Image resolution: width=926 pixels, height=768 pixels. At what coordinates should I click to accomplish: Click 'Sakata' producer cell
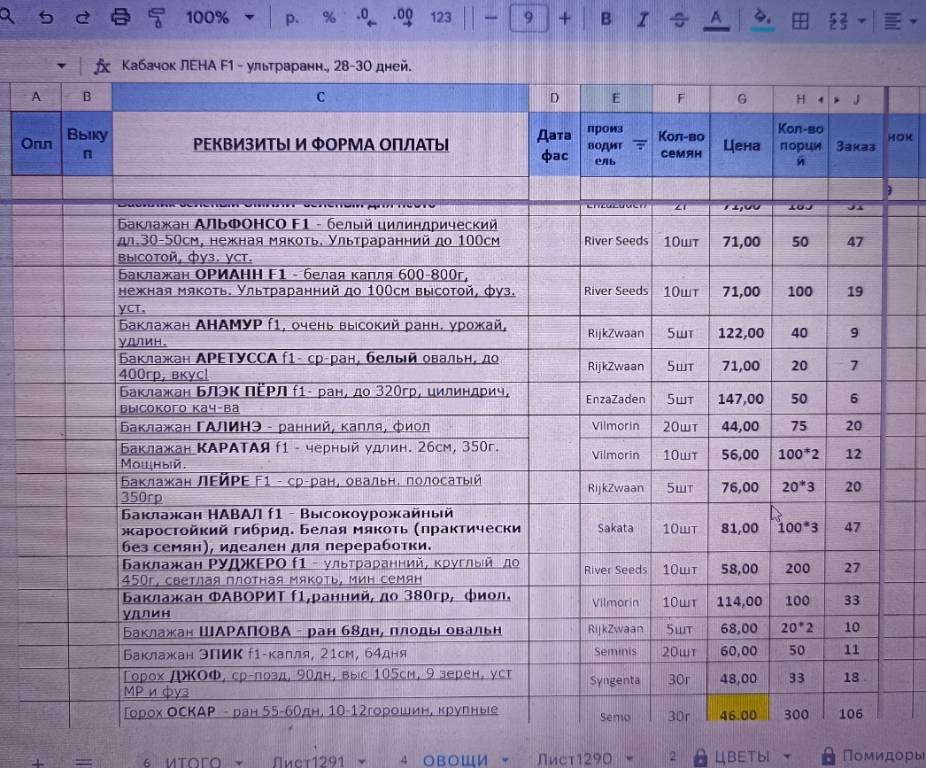(615, 528)
